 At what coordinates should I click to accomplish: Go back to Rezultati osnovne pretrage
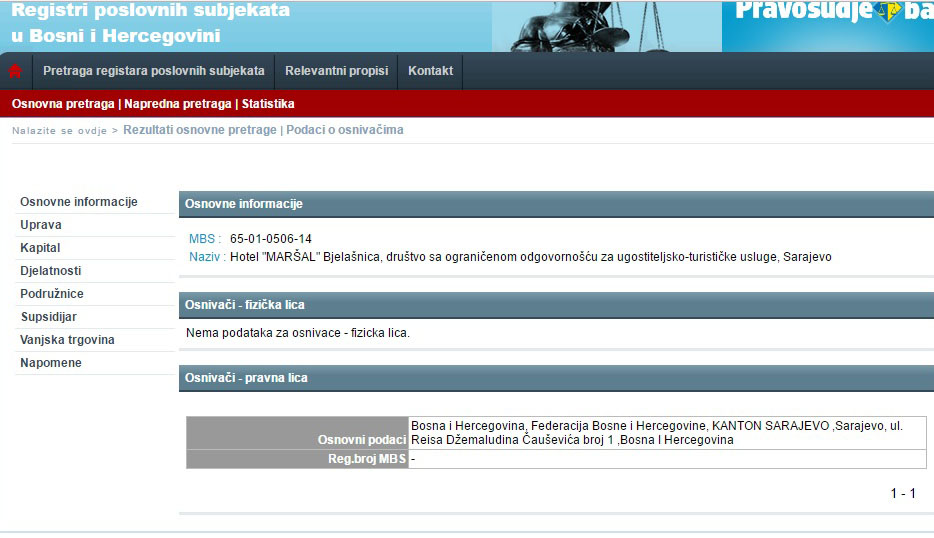tap(199, 130)
